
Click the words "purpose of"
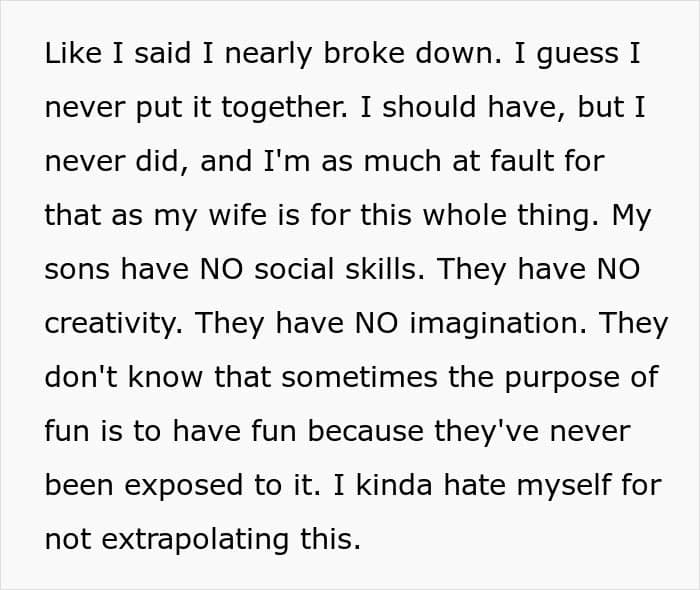[582, 378]
